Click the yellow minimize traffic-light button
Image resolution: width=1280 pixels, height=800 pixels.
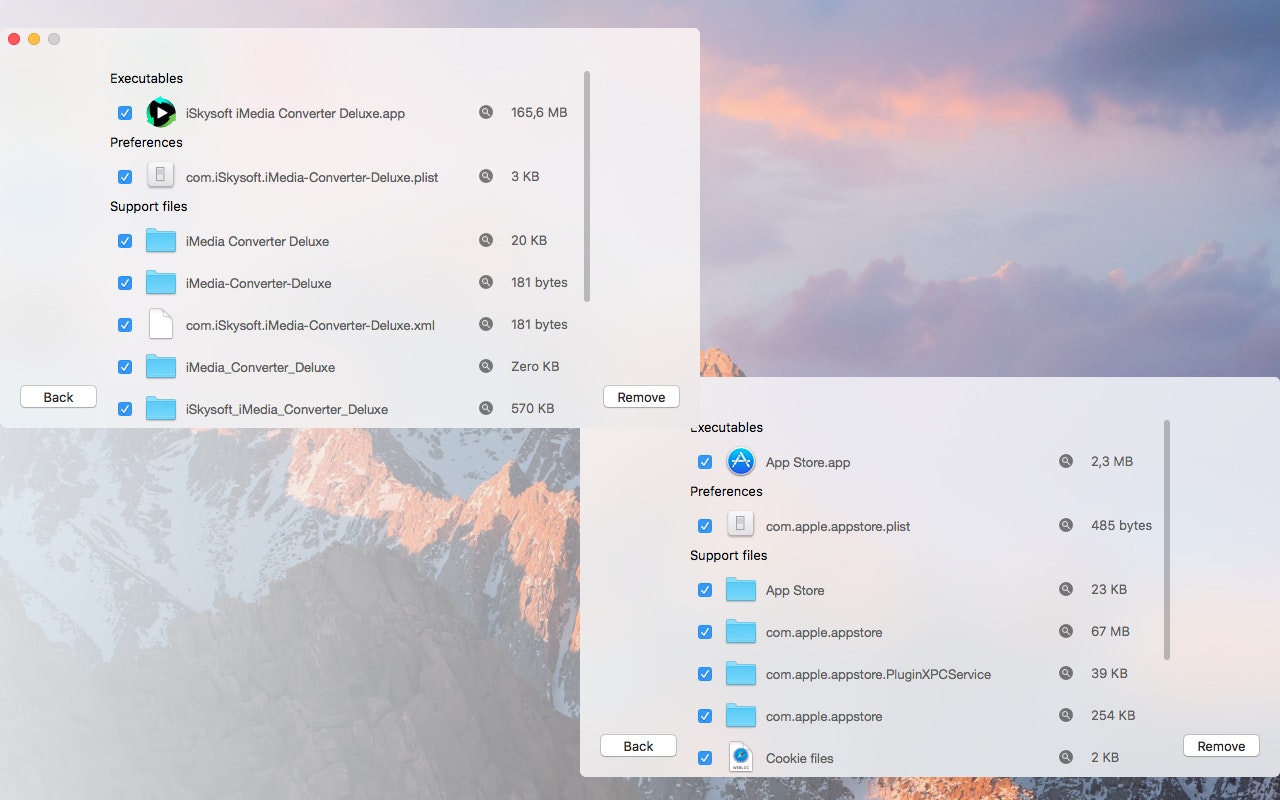pos(33,39)
